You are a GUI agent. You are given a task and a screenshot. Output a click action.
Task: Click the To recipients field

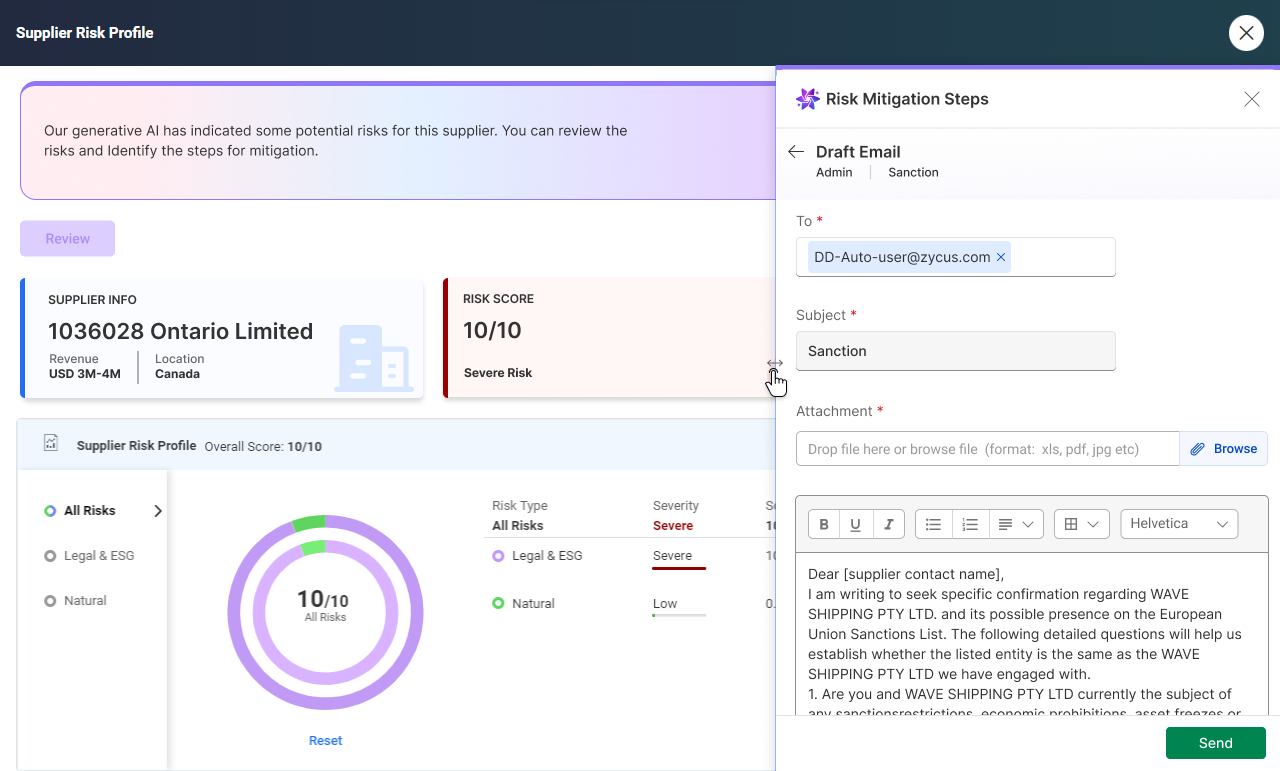pos(955,257)
